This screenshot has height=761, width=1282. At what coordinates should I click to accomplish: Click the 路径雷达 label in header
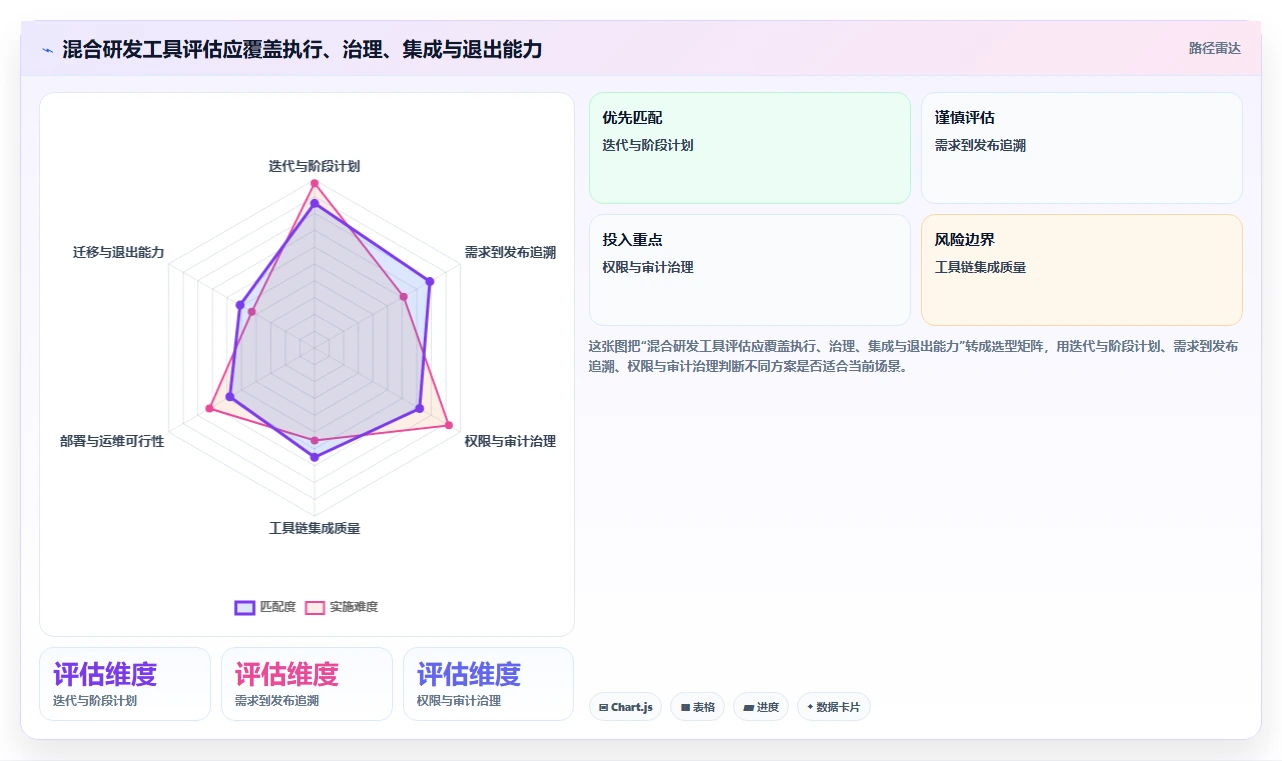1215,48
